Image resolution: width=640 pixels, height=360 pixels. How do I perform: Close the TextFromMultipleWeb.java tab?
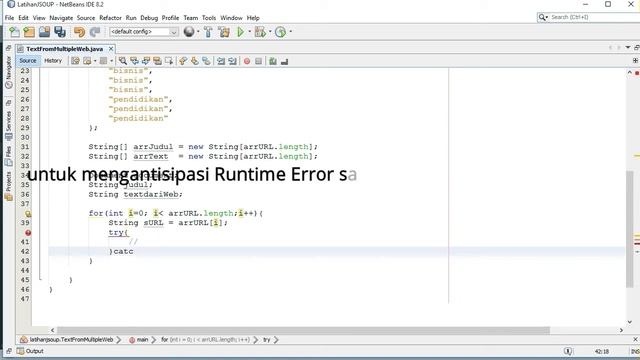(111, 49)
